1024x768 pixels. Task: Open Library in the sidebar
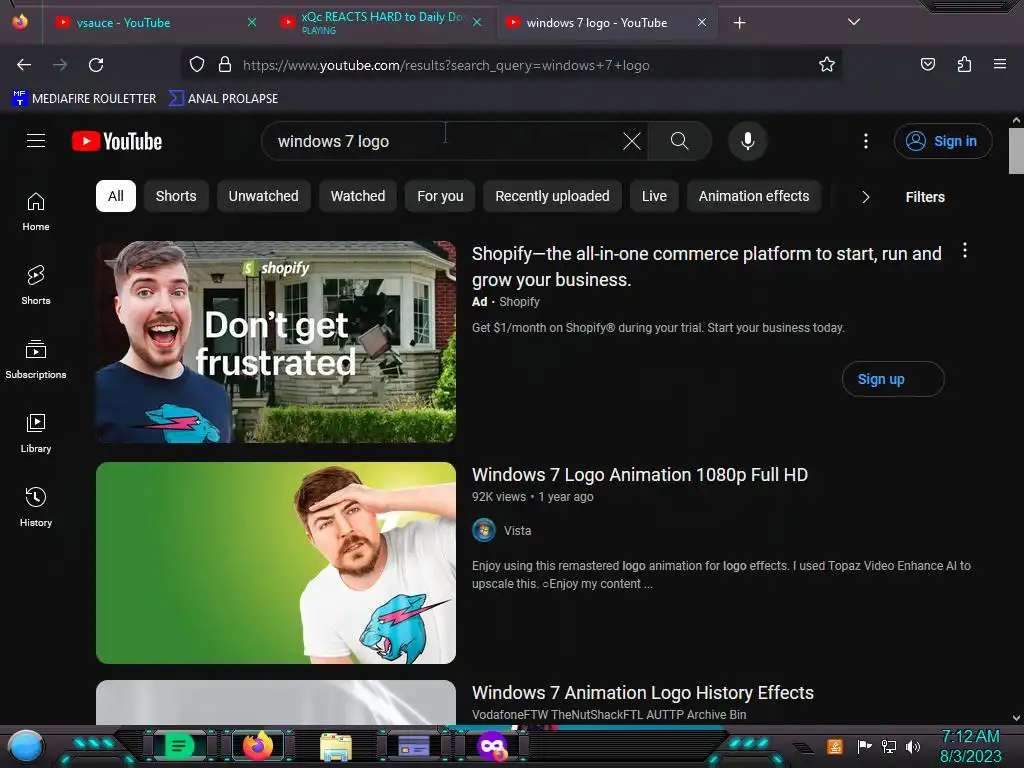[x=36, y=433]
